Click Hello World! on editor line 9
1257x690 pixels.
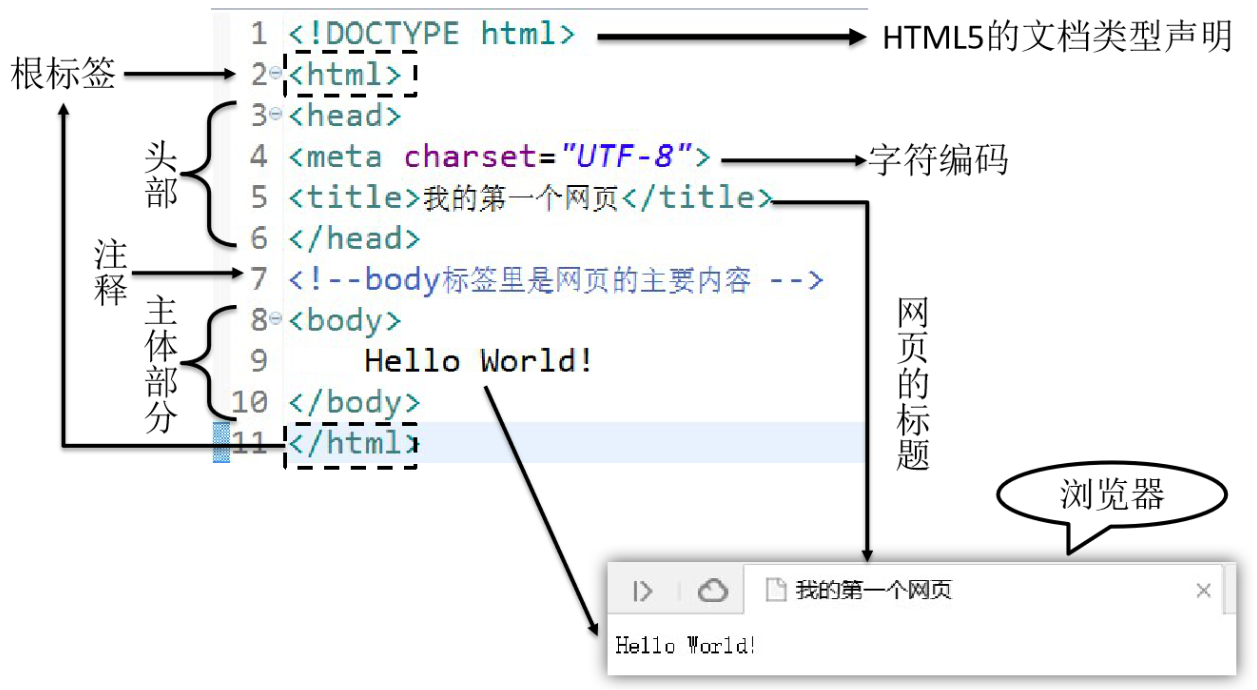pos(479,361)
